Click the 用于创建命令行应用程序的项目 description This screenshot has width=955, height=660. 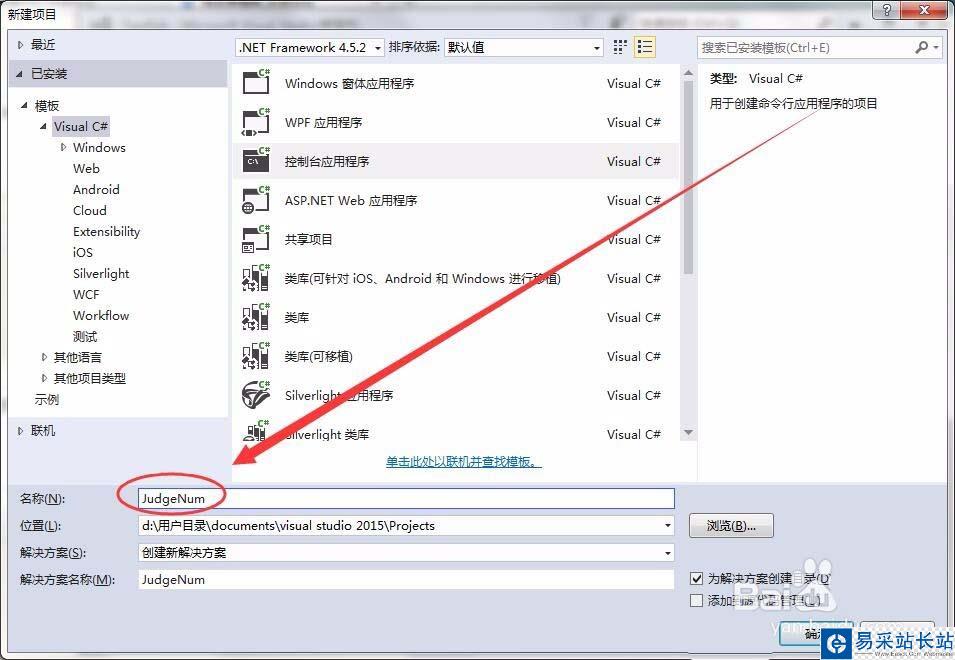pos(793,104)
